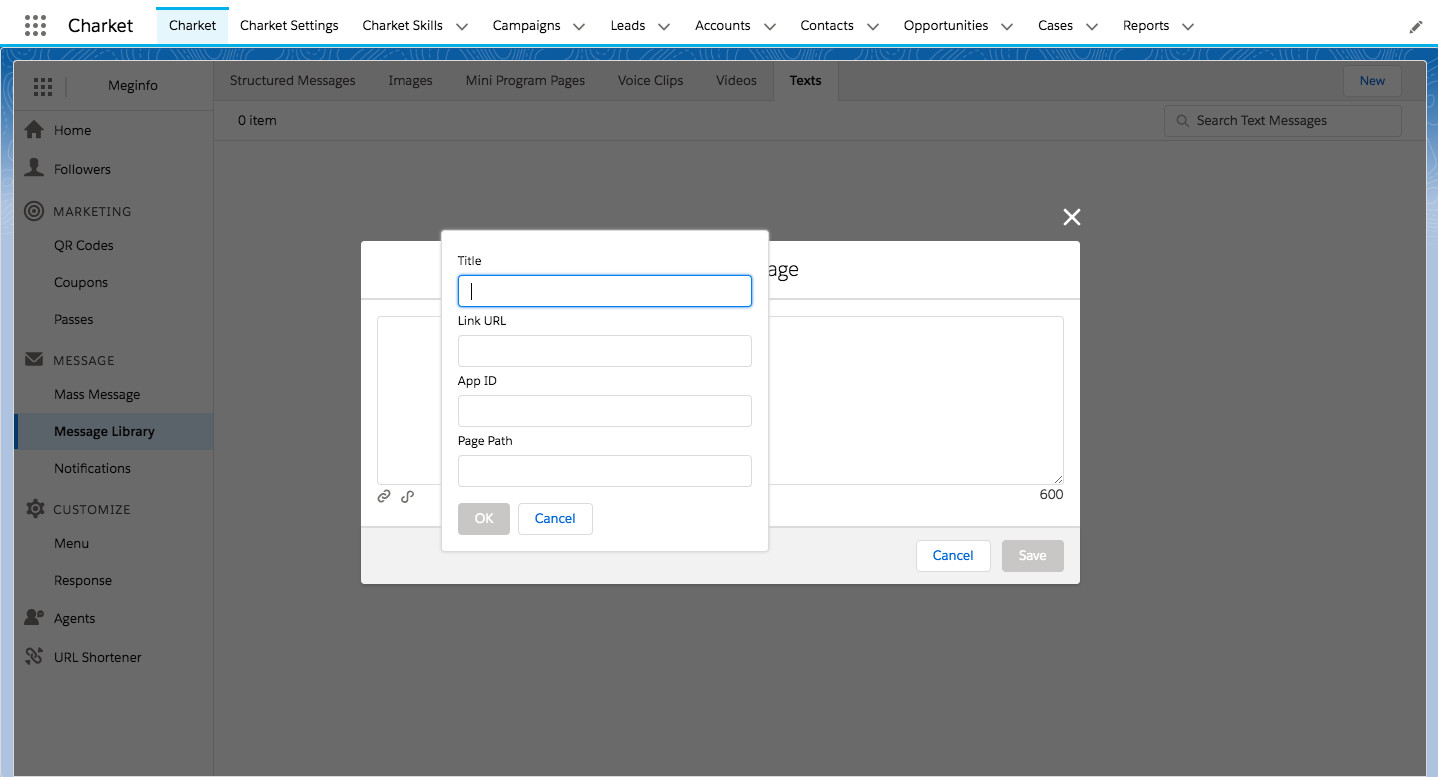Expand the Campaigns dropdown chevron
Viewport: 1438px width, 777px height.
pyautogui.click(x=579, y=27)
